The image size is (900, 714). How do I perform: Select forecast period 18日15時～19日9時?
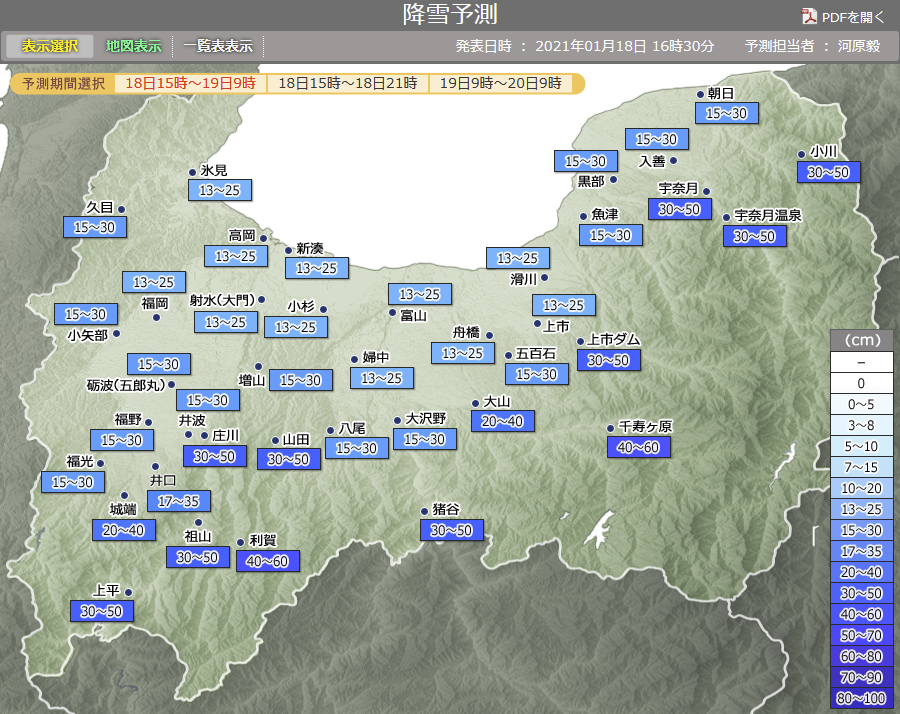tap(191, 83)
